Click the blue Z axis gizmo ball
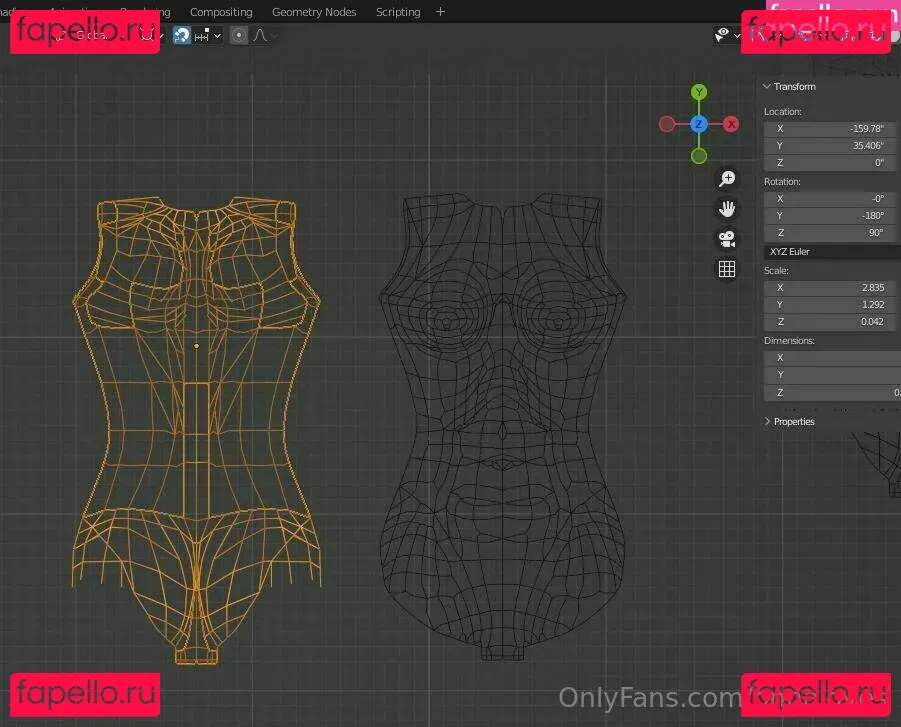Image resolution: width=901 pixels, height=727 pixels. (x=699, y=124)
